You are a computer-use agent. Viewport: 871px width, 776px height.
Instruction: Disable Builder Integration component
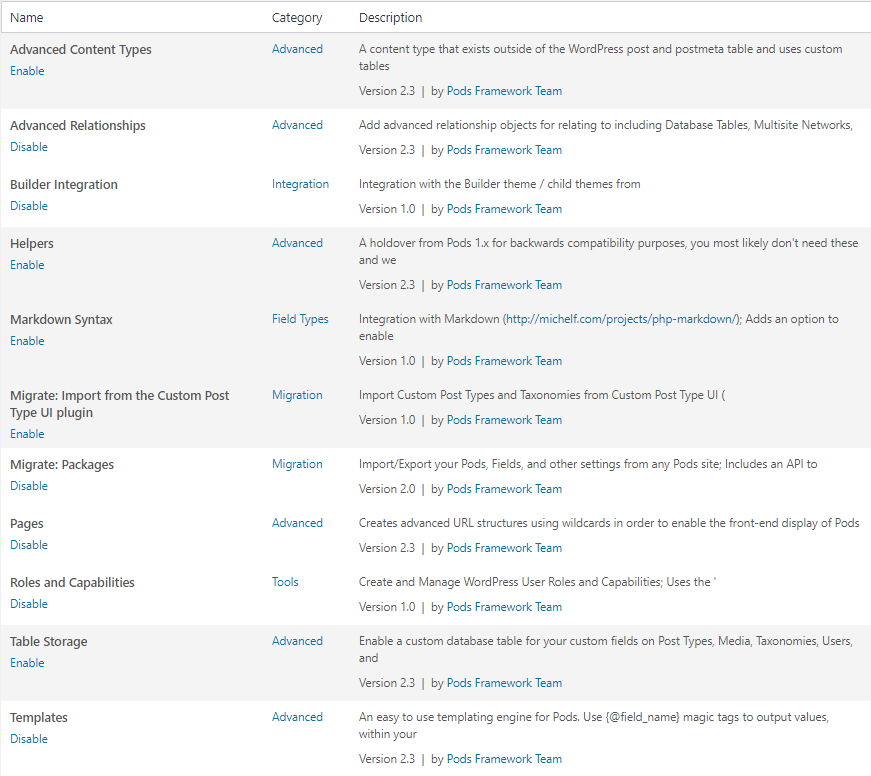[29, 206]
